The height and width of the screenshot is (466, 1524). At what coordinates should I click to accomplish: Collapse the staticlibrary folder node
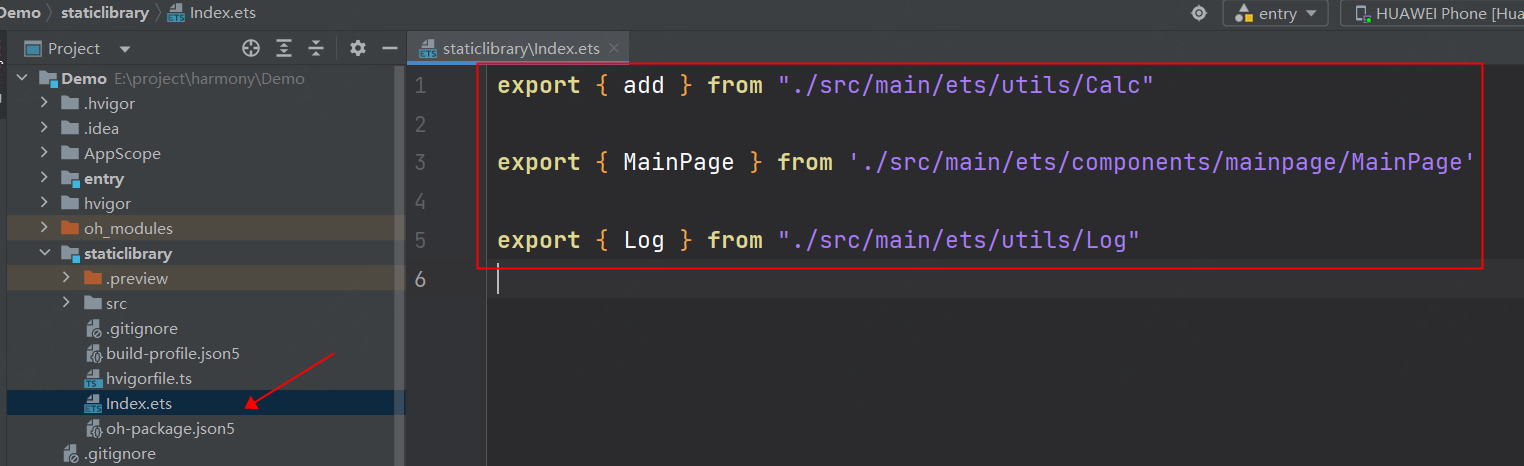point(44,254)
